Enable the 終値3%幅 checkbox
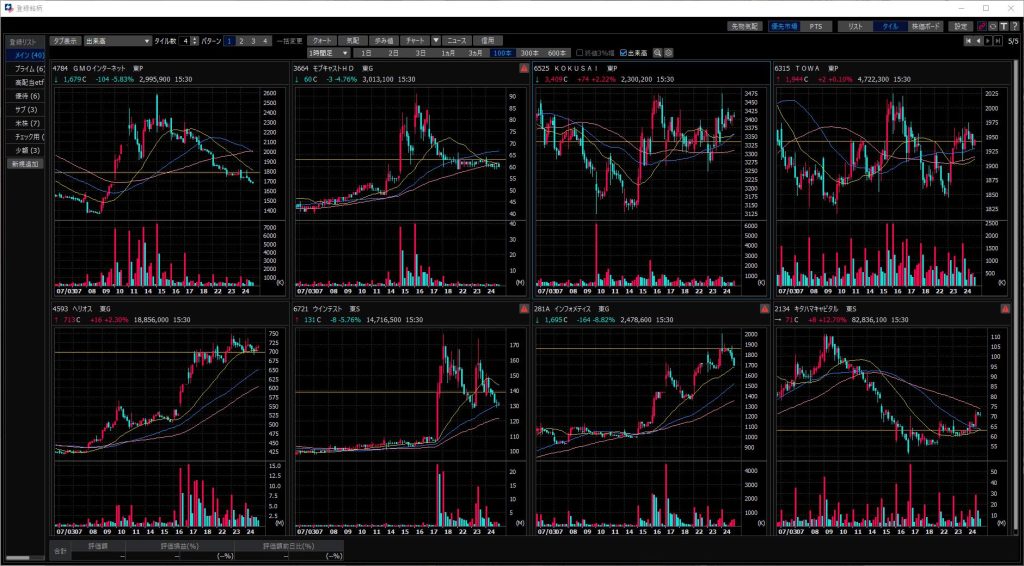 point(579,52)
